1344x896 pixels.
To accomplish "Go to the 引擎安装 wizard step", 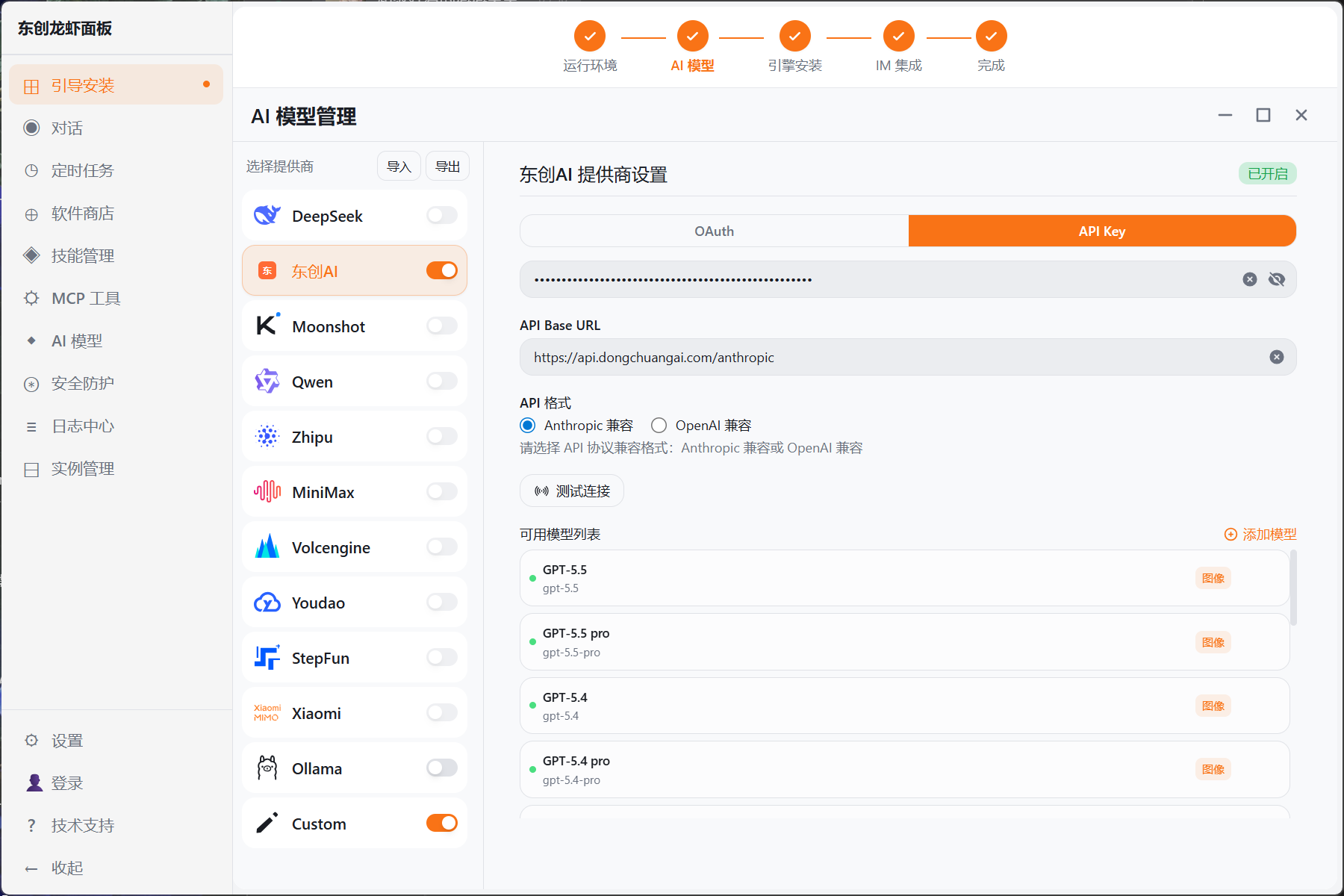I will pyautogui.click(x=795, y=46).
